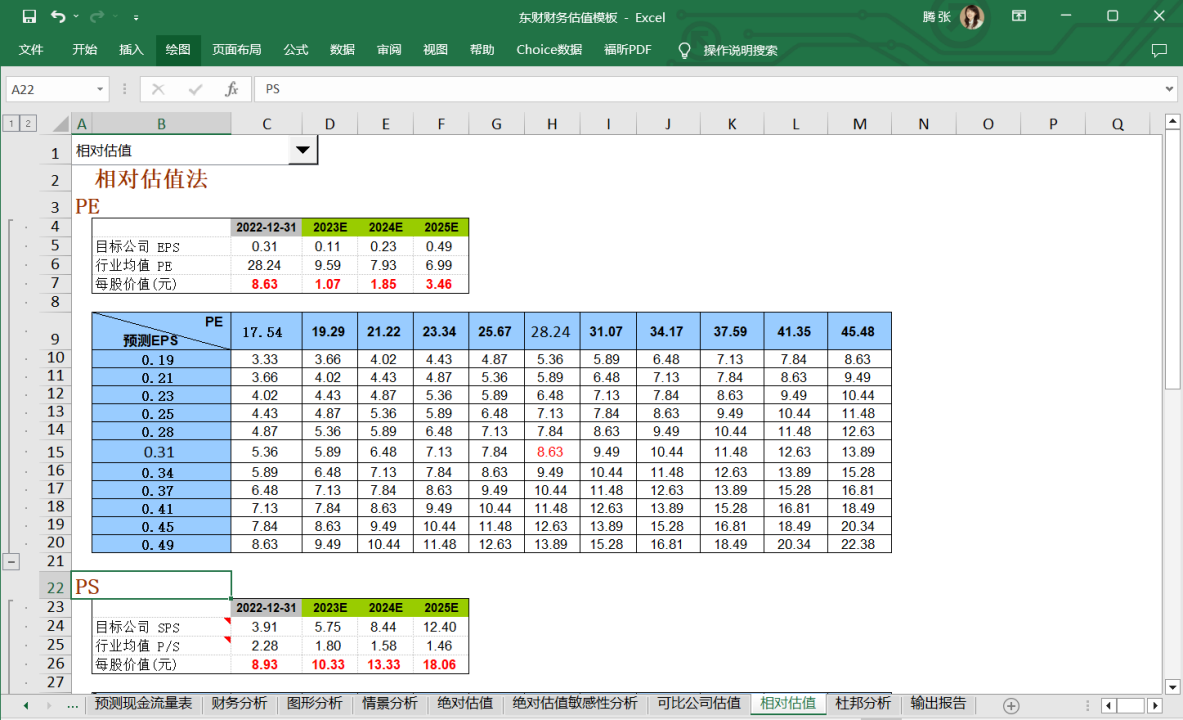Click user account profile picture
This screenshot has width=1183, height=720.
pyautogui.click(x=971, y=17)
